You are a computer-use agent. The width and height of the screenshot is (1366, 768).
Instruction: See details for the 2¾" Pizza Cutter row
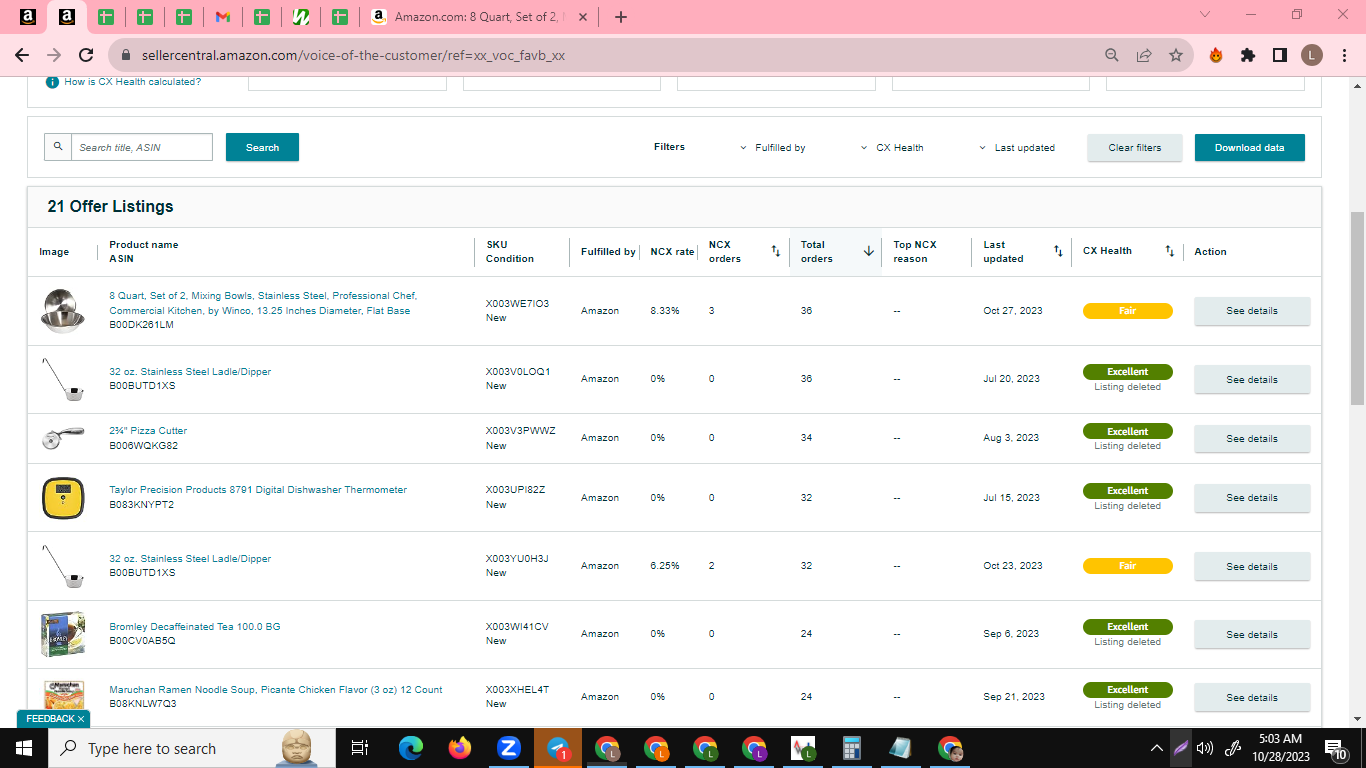[1252, 438]
